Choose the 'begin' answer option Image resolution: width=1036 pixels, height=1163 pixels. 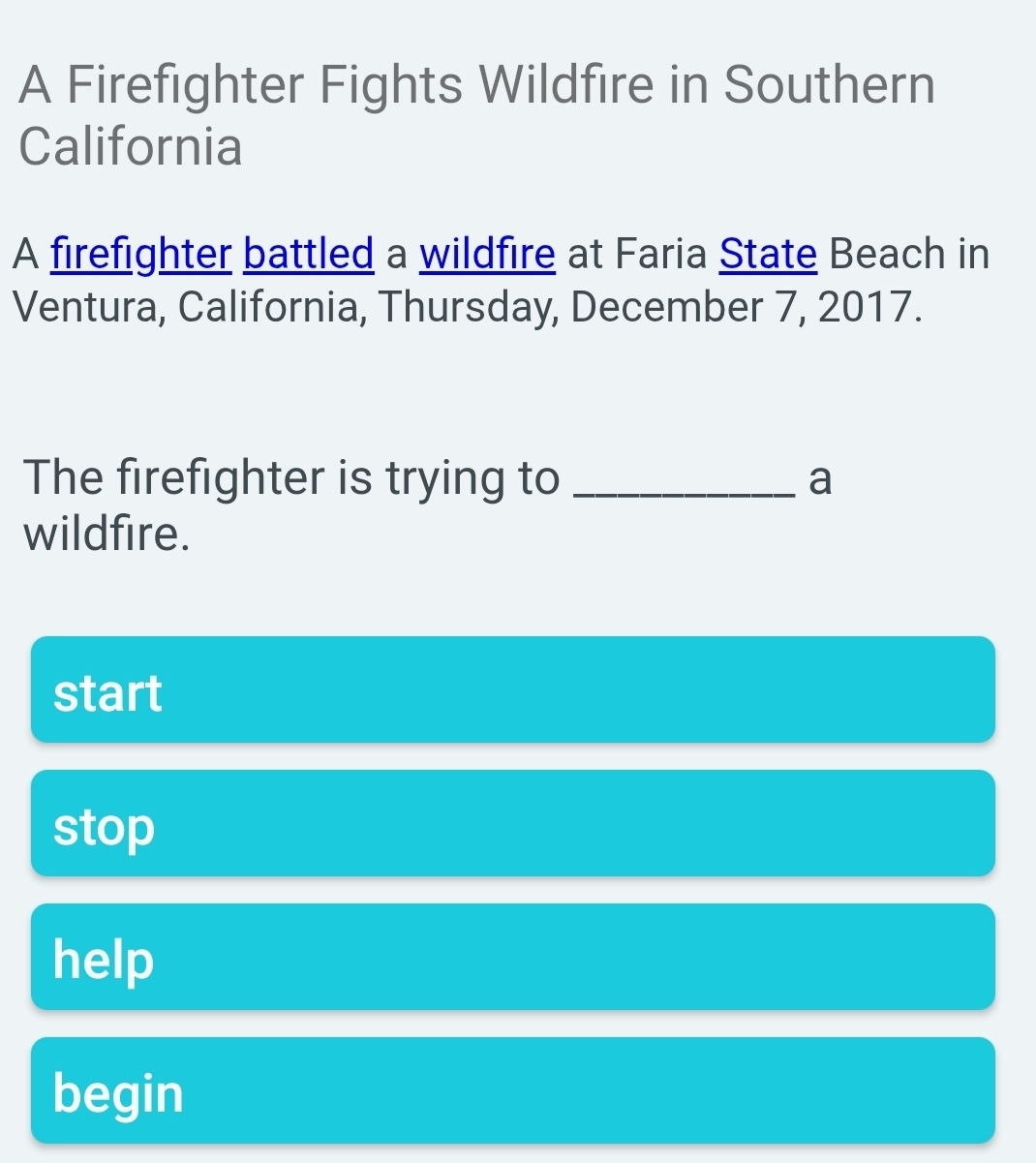tap(512, 1091)
